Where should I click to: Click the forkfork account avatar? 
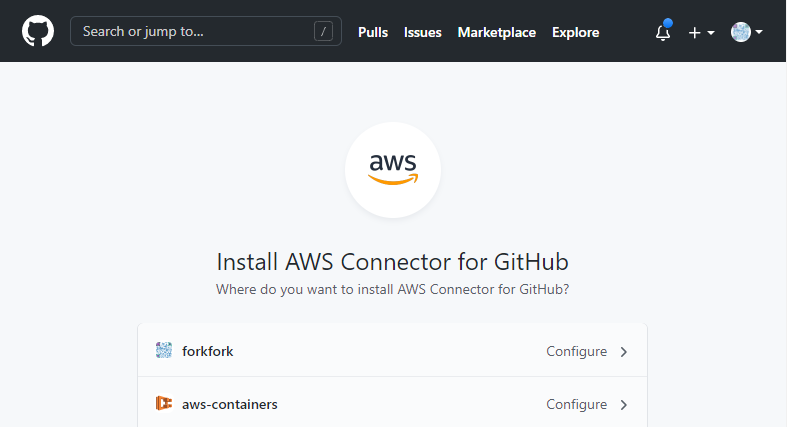(164, 350)
